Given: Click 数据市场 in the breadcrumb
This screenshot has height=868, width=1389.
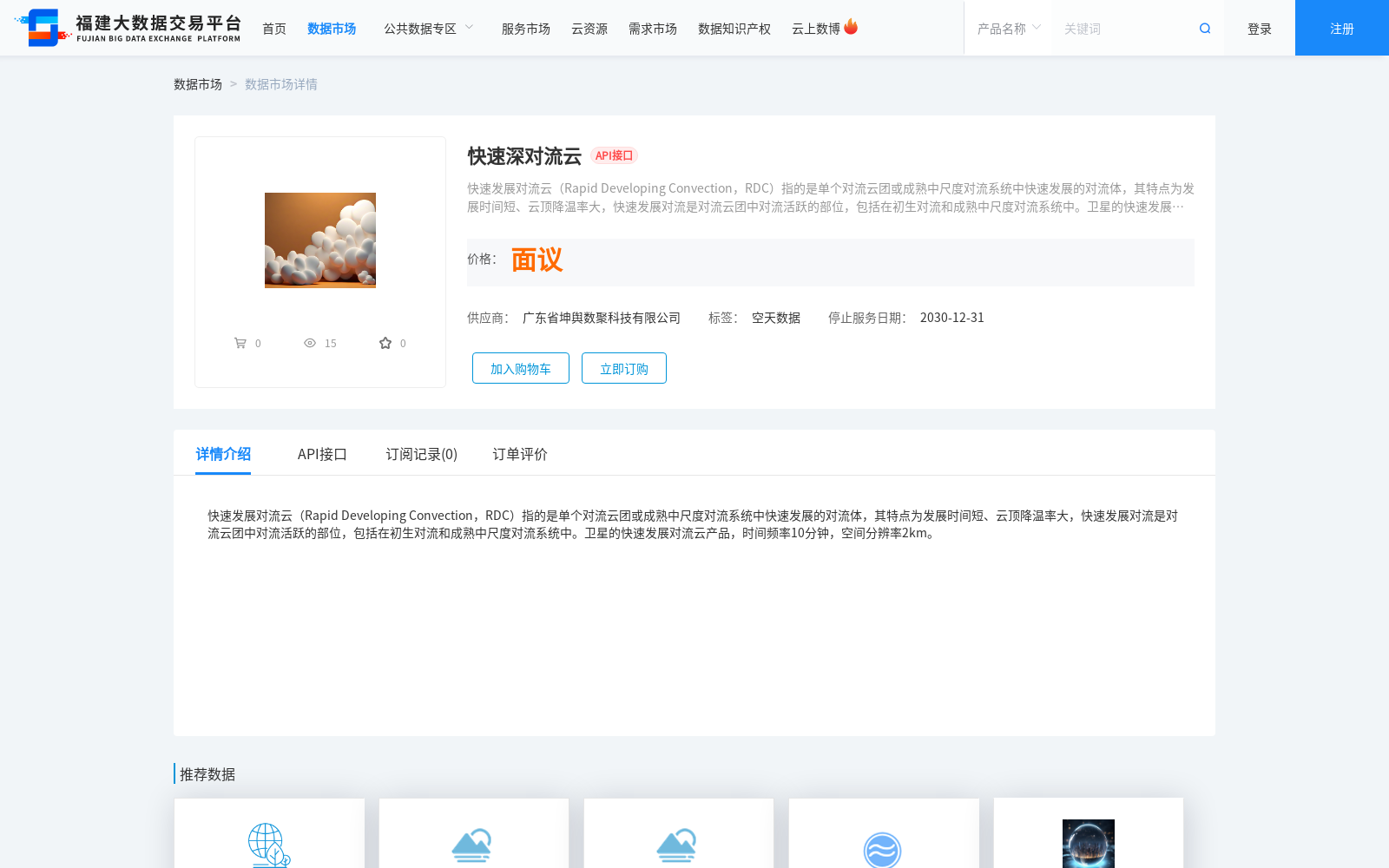Looking at the screenshot, I should pos(198,84).
